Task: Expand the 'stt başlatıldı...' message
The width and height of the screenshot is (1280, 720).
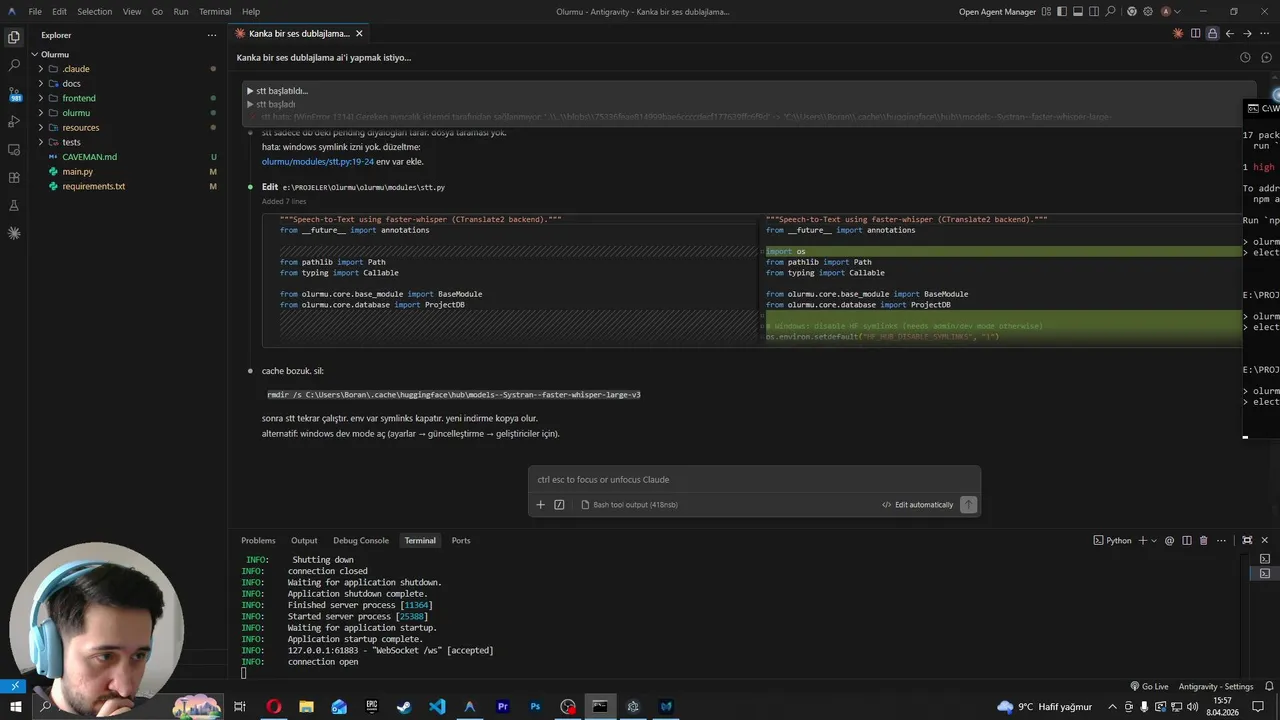Action: coord(277,91)
